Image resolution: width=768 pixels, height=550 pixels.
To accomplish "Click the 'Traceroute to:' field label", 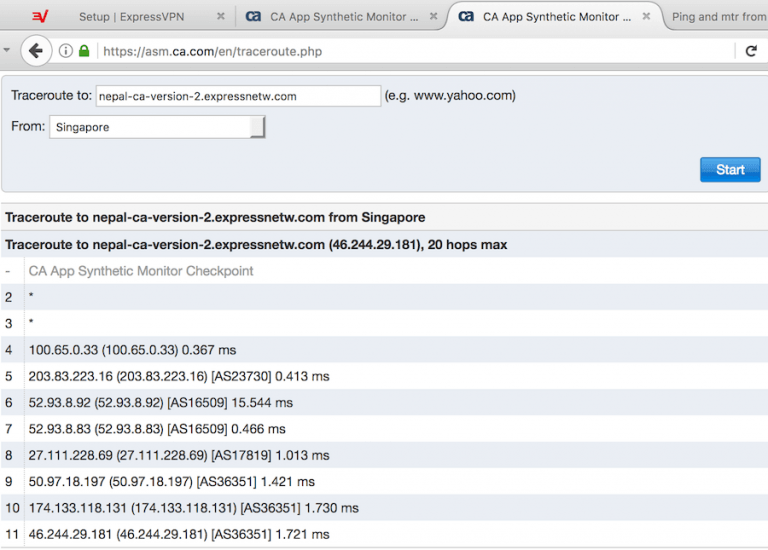I will coord(51,96).
